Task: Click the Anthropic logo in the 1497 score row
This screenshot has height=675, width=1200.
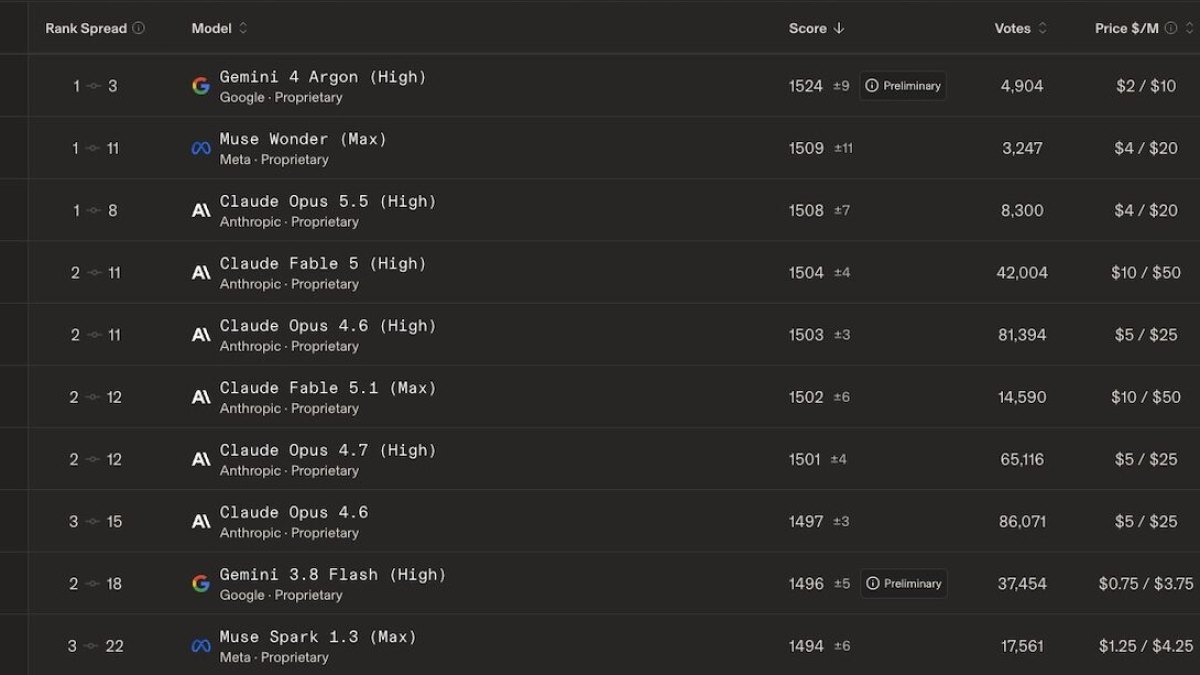Action: 201,521
